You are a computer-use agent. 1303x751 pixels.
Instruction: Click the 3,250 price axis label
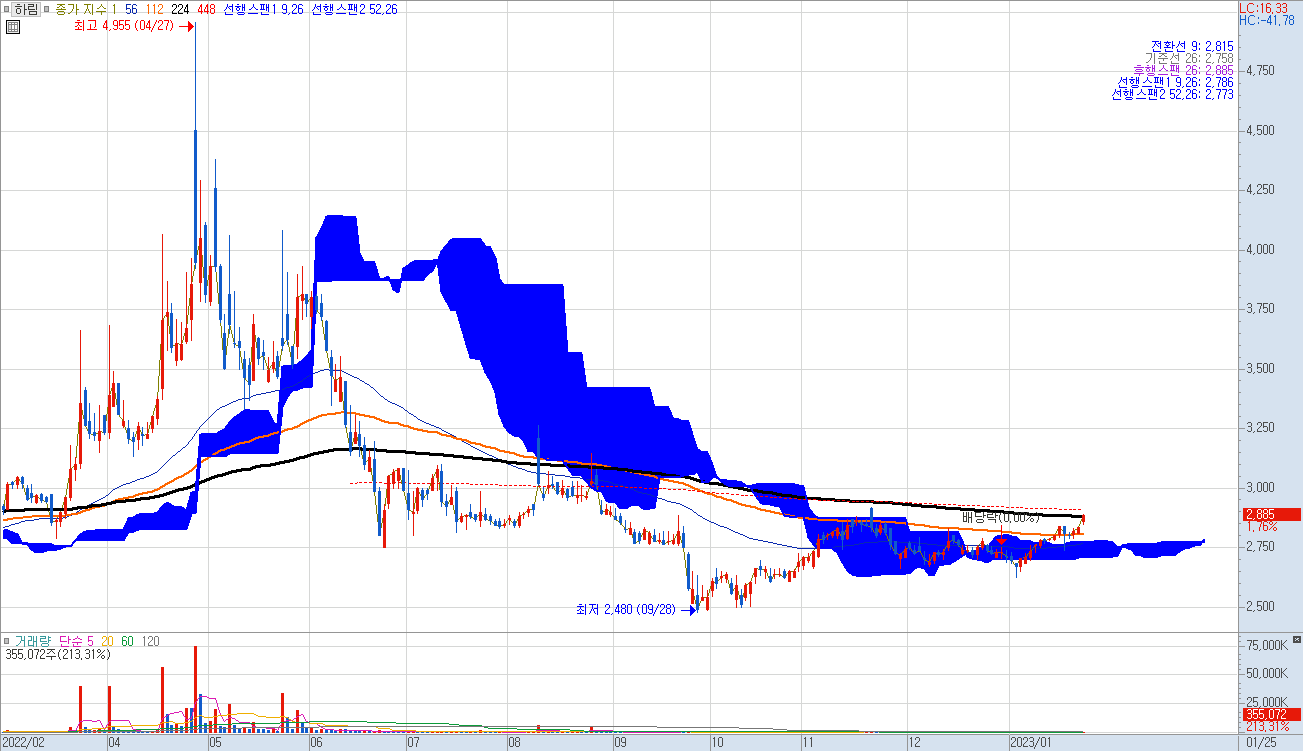click(x=1260, y=428)
